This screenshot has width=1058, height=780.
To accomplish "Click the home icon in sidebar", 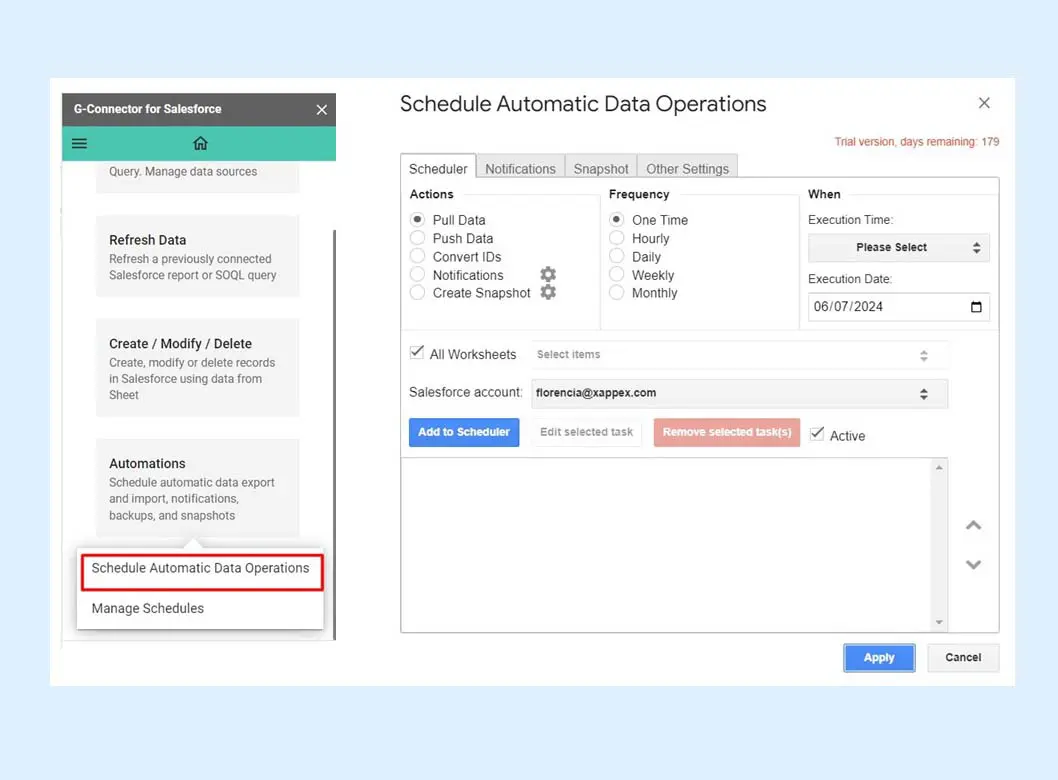I will coord(200,144).
